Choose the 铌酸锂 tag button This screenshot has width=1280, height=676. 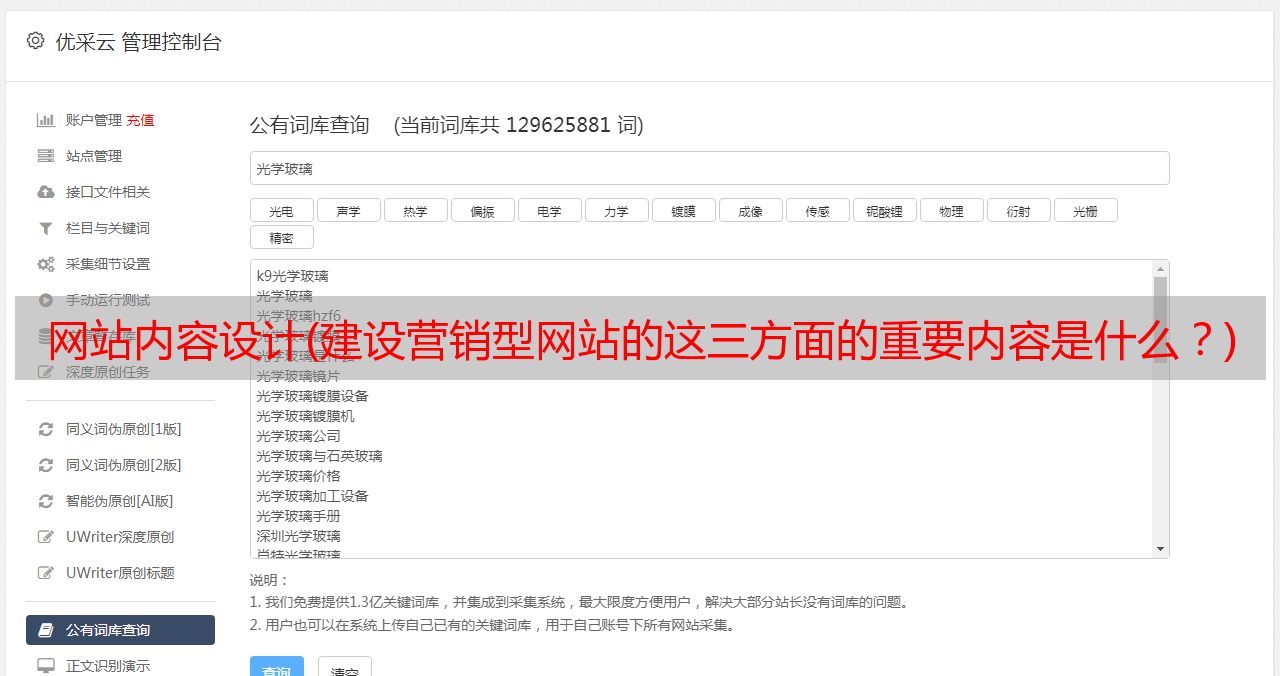[x=884, y=210]
